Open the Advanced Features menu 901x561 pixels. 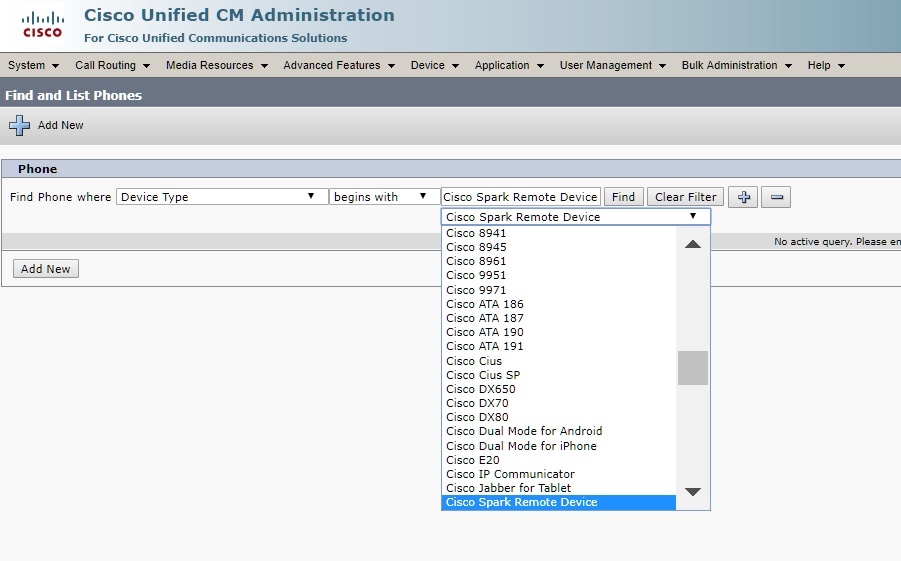(x=339, y=66)
